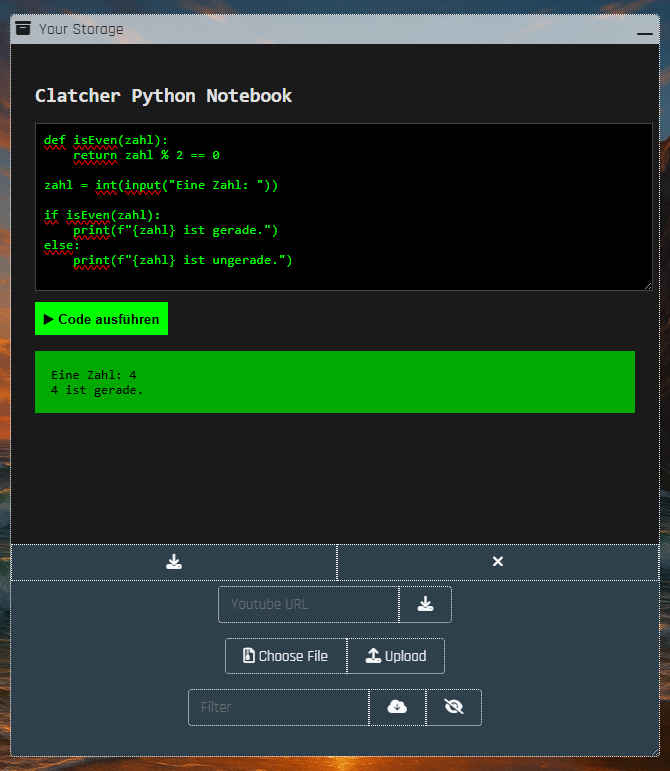
Task: Click the cloud download icon
Action: (397, 707)
